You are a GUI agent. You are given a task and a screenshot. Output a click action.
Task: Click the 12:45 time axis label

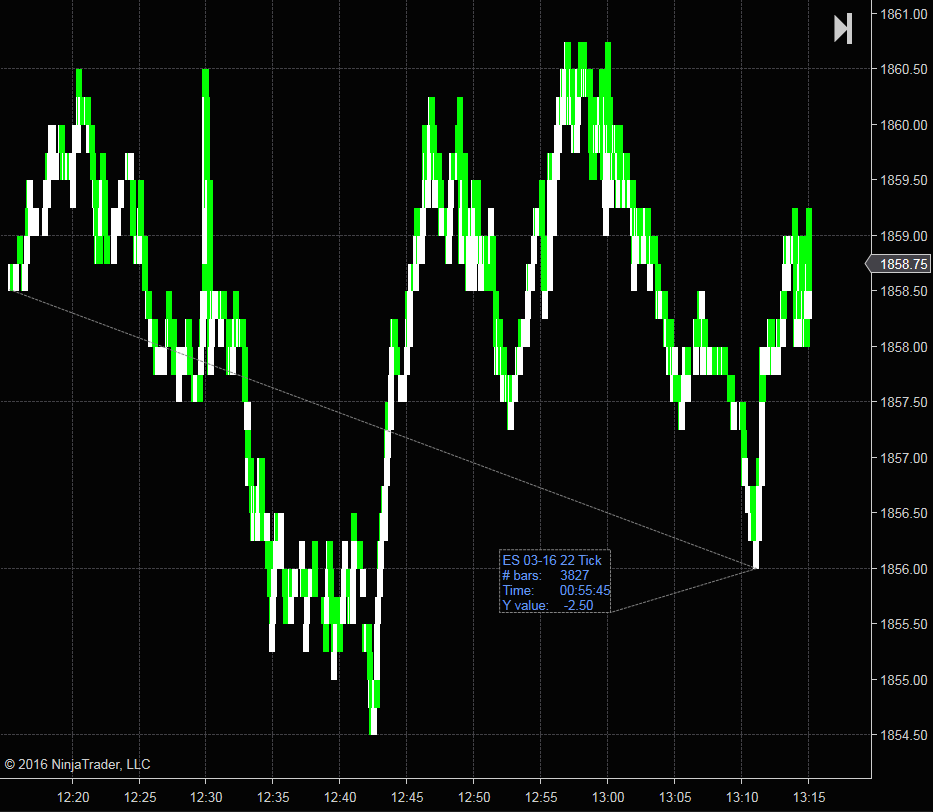[x=407, y=797]
